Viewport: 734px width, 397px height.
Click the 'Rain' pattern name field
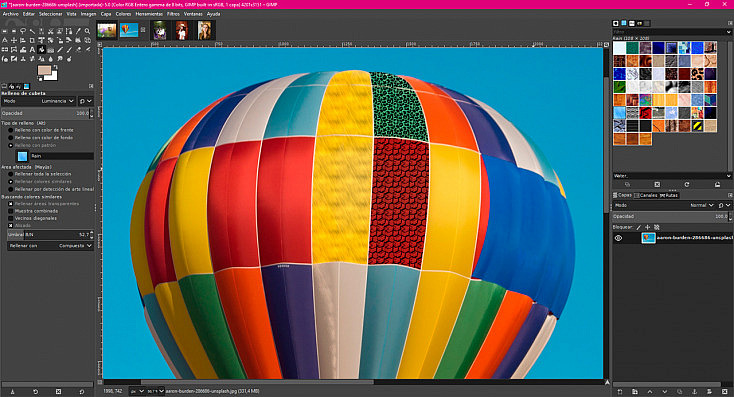[x=62, y=156]
